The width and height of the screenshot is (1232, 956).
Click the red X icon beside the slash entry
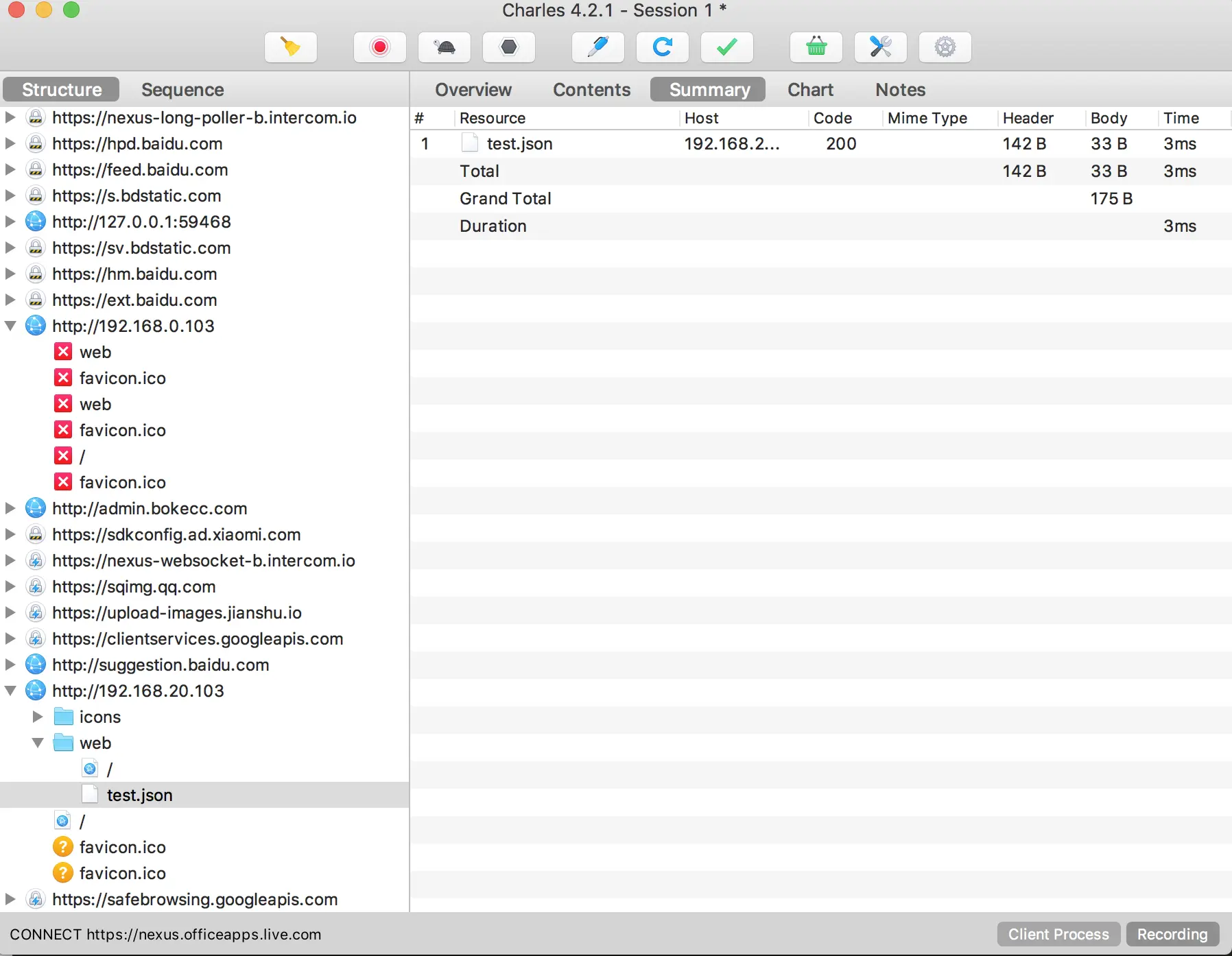[x=63, y=456]
